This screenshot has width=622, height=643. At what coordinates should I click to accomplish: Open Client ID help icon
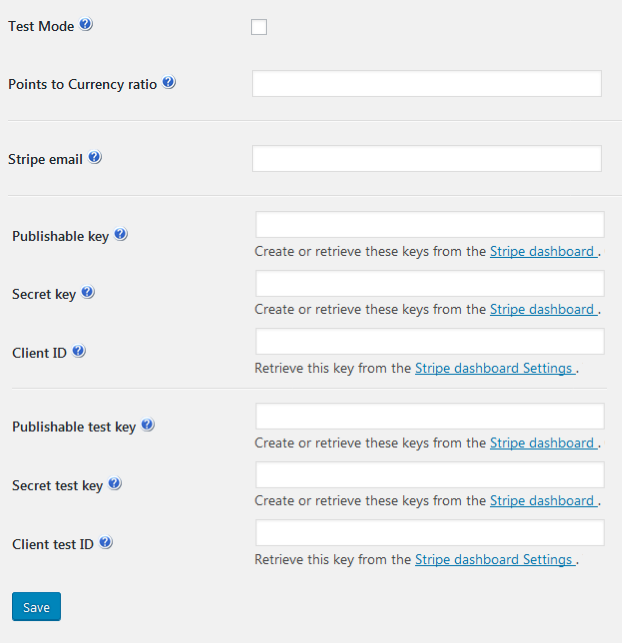pos(79,351)
